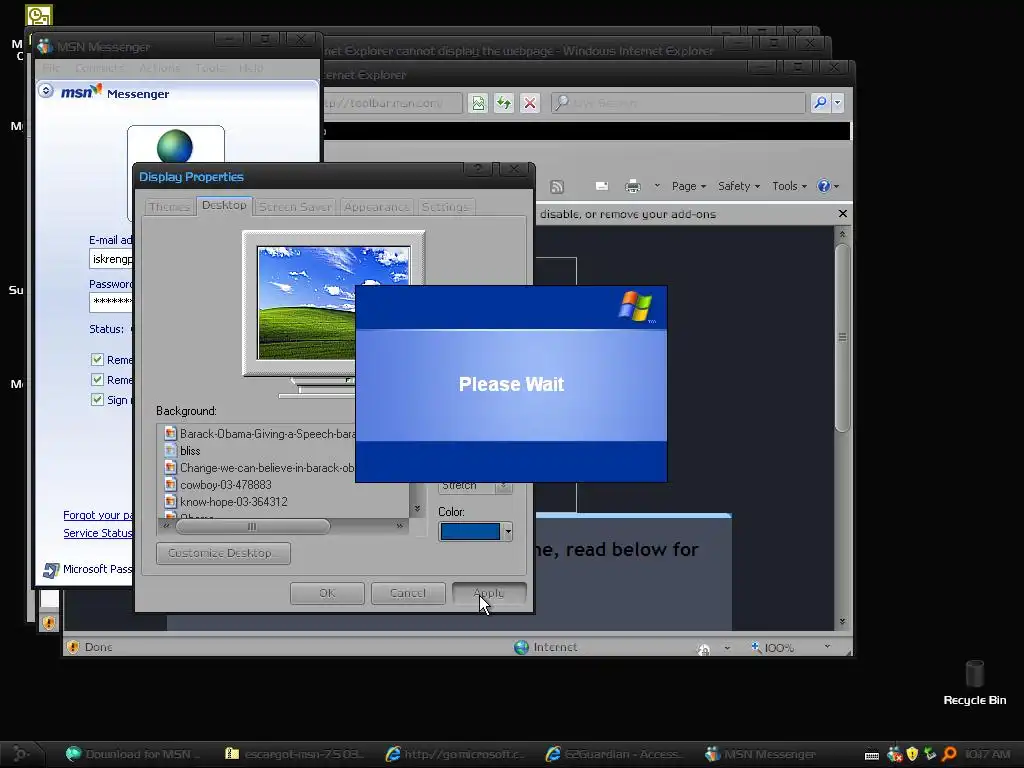The width and height of the screenshot is (1024, 768).
Task: Click the yellow shield tray icon
Action: pyautogui.click(x=912, y=754)
